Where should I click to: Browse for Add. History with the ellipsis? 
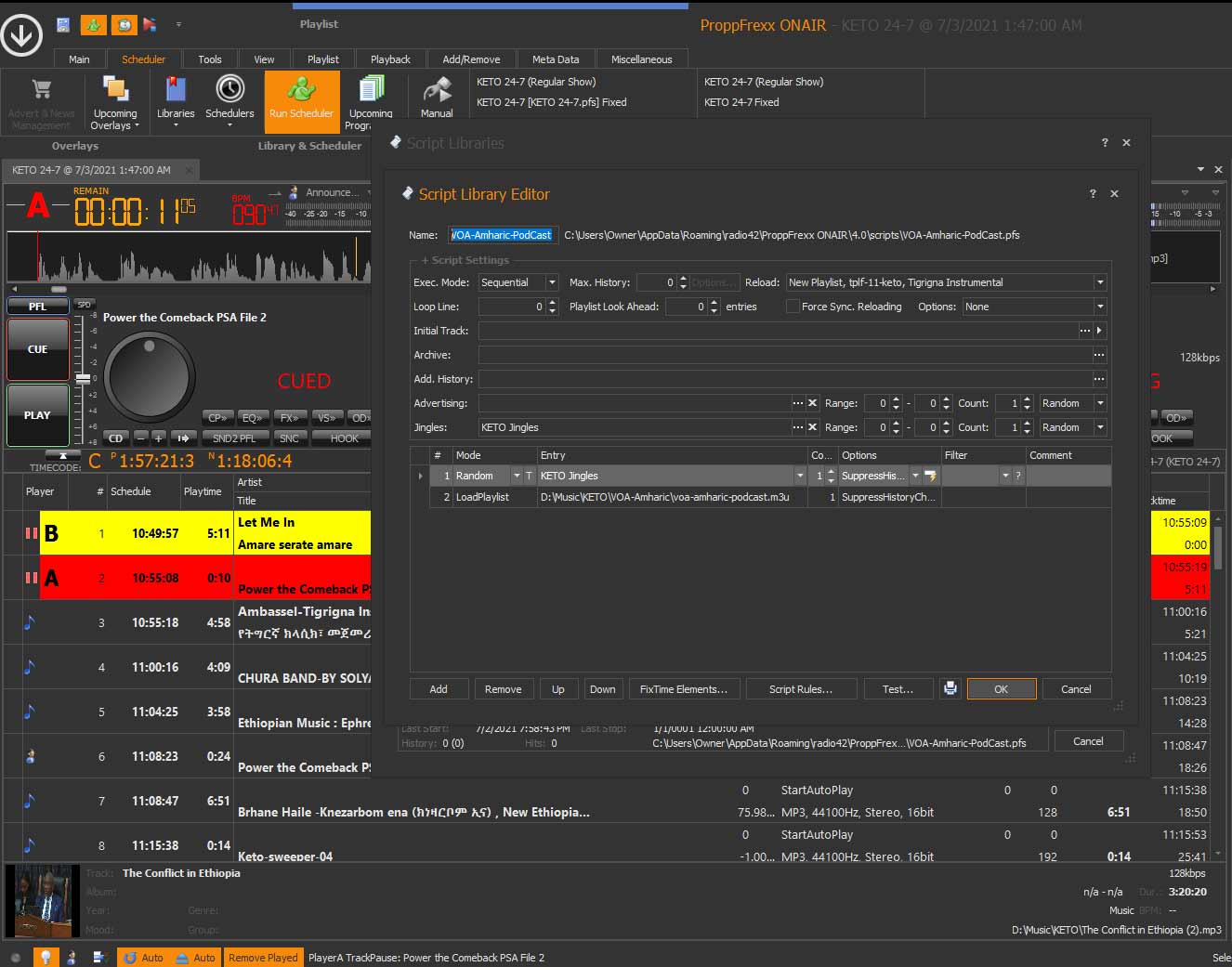(x=1099, y=379)
